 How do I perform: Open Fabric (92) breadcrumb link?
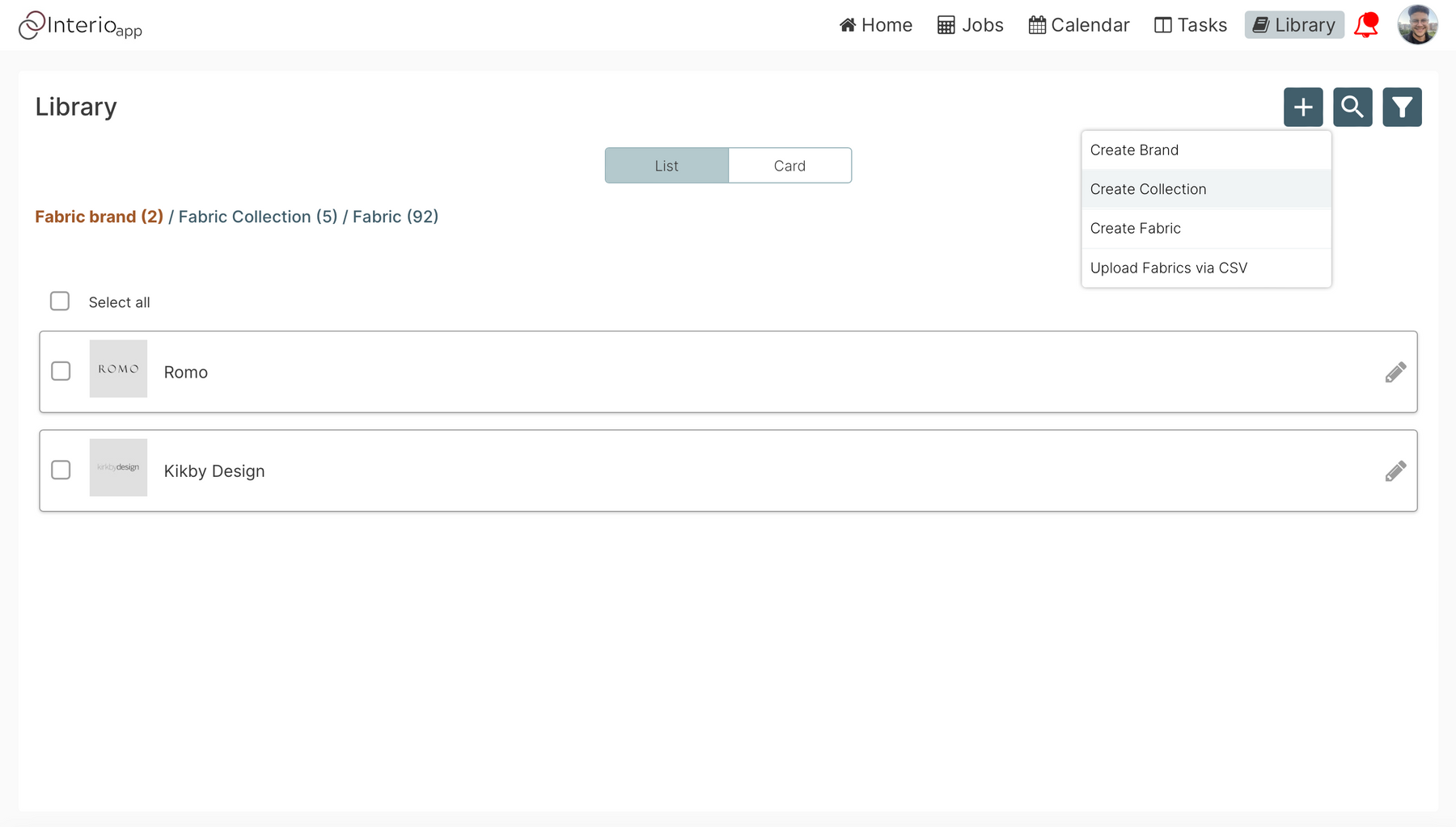pyautogui.click(x=396, y=217)
